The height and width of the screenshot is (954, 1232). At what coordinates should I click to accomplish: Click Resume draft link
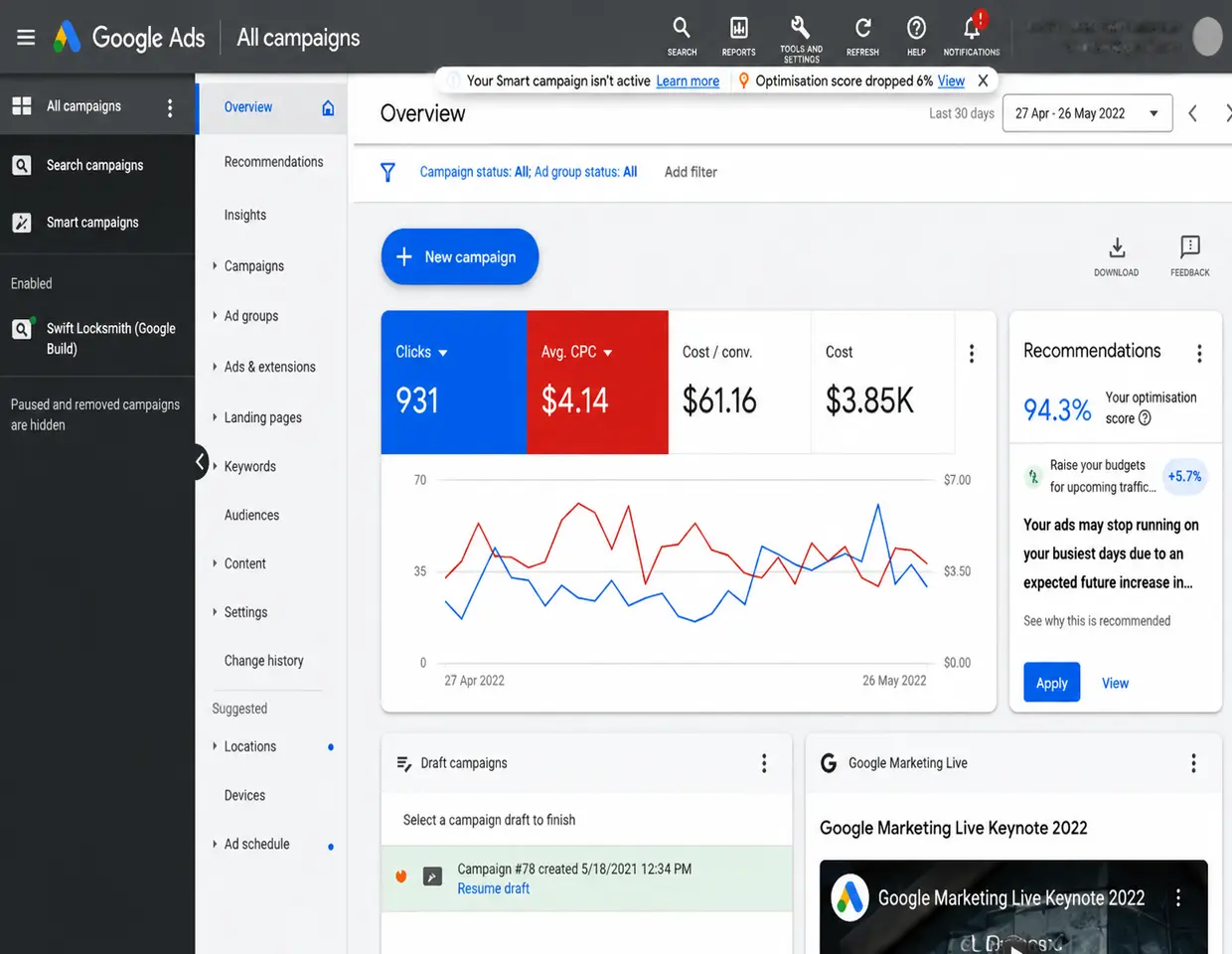tap(493, 888)
